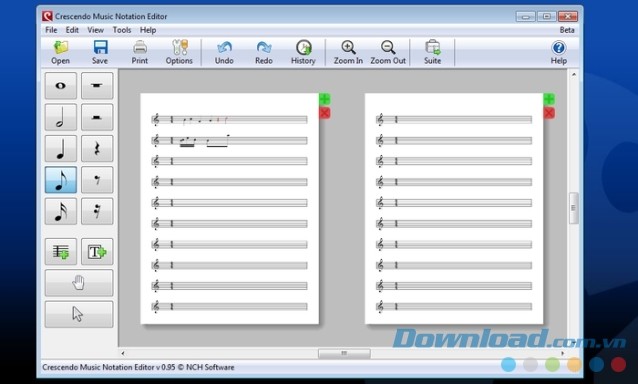This screenshot has width=638, height=384.
Task: Select the quarter rest tool
Action: [x=97, y=148]
